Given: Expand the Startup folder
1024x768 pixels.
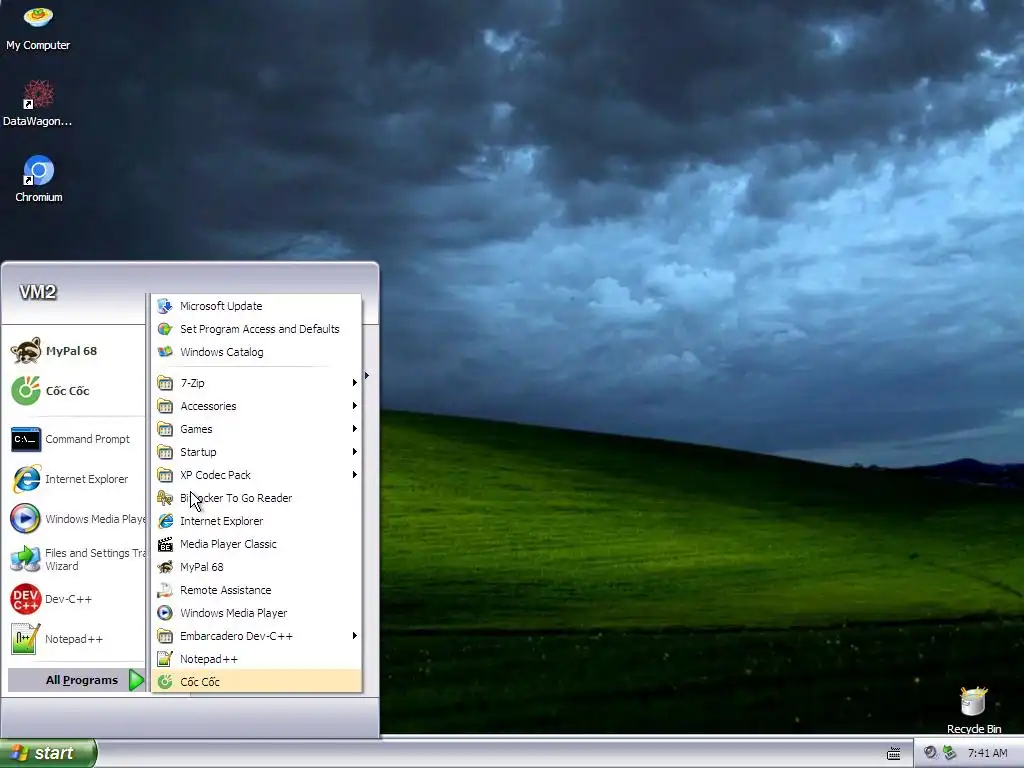Looking at the screenshot, I should tap(257, 451).
